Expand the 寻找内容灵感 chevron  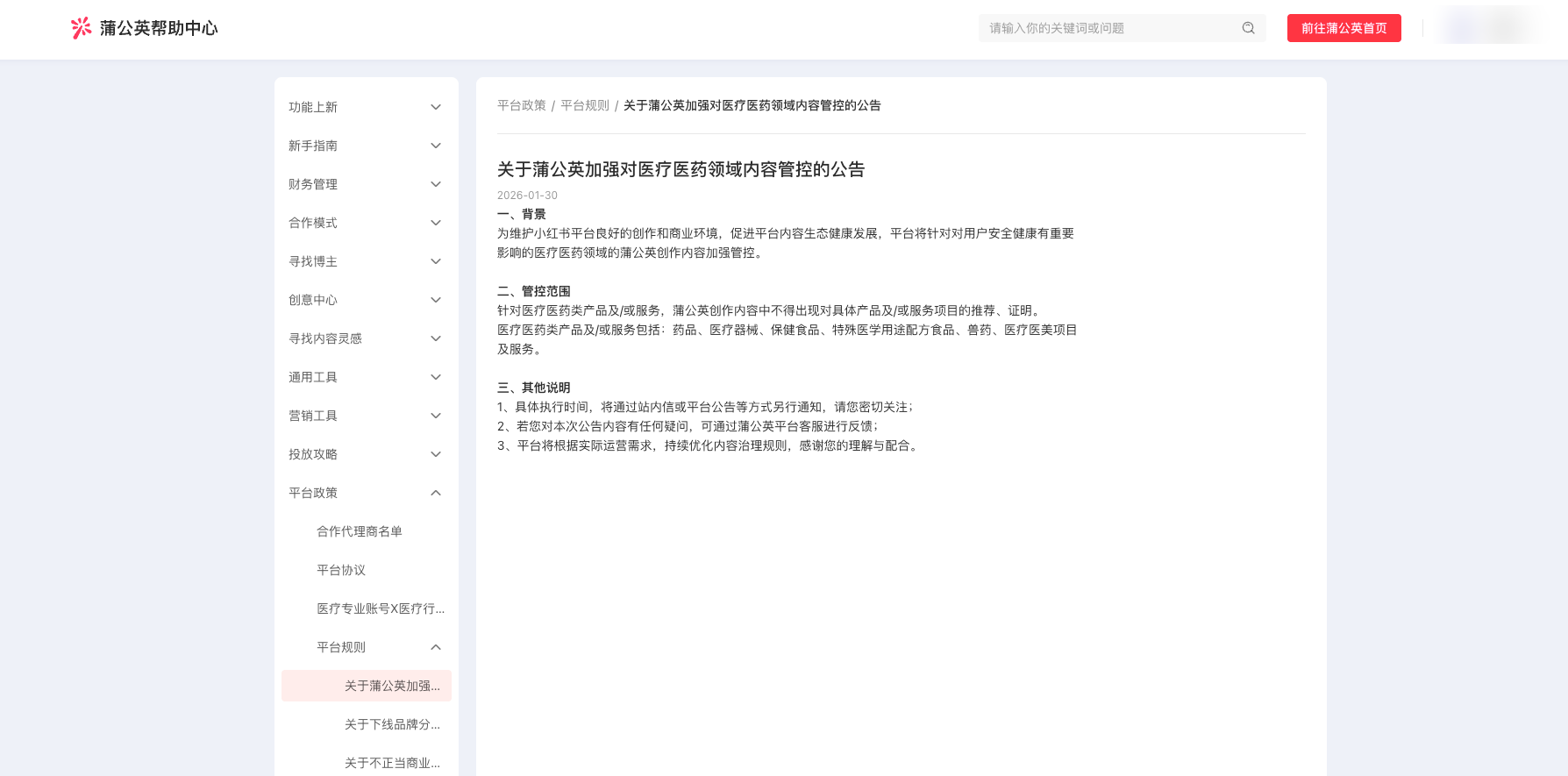[436, 338]
